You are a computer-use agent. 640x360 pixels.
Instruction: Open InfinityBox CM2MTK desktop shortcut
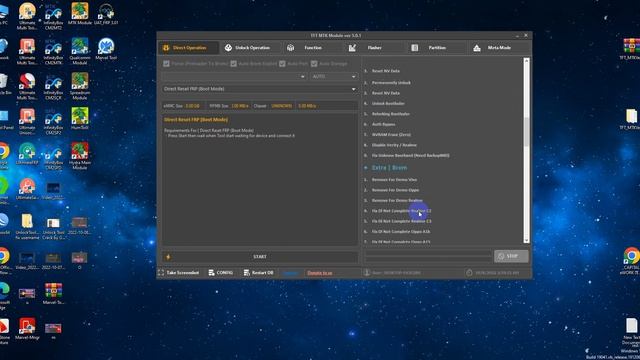click(x=53, y=52)
